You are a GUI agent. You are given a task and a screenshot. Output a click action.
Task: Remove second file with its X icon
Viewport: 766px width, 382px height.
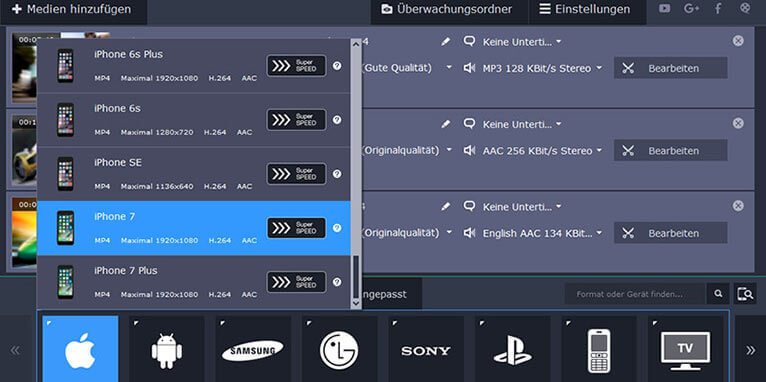click(738, 124)
